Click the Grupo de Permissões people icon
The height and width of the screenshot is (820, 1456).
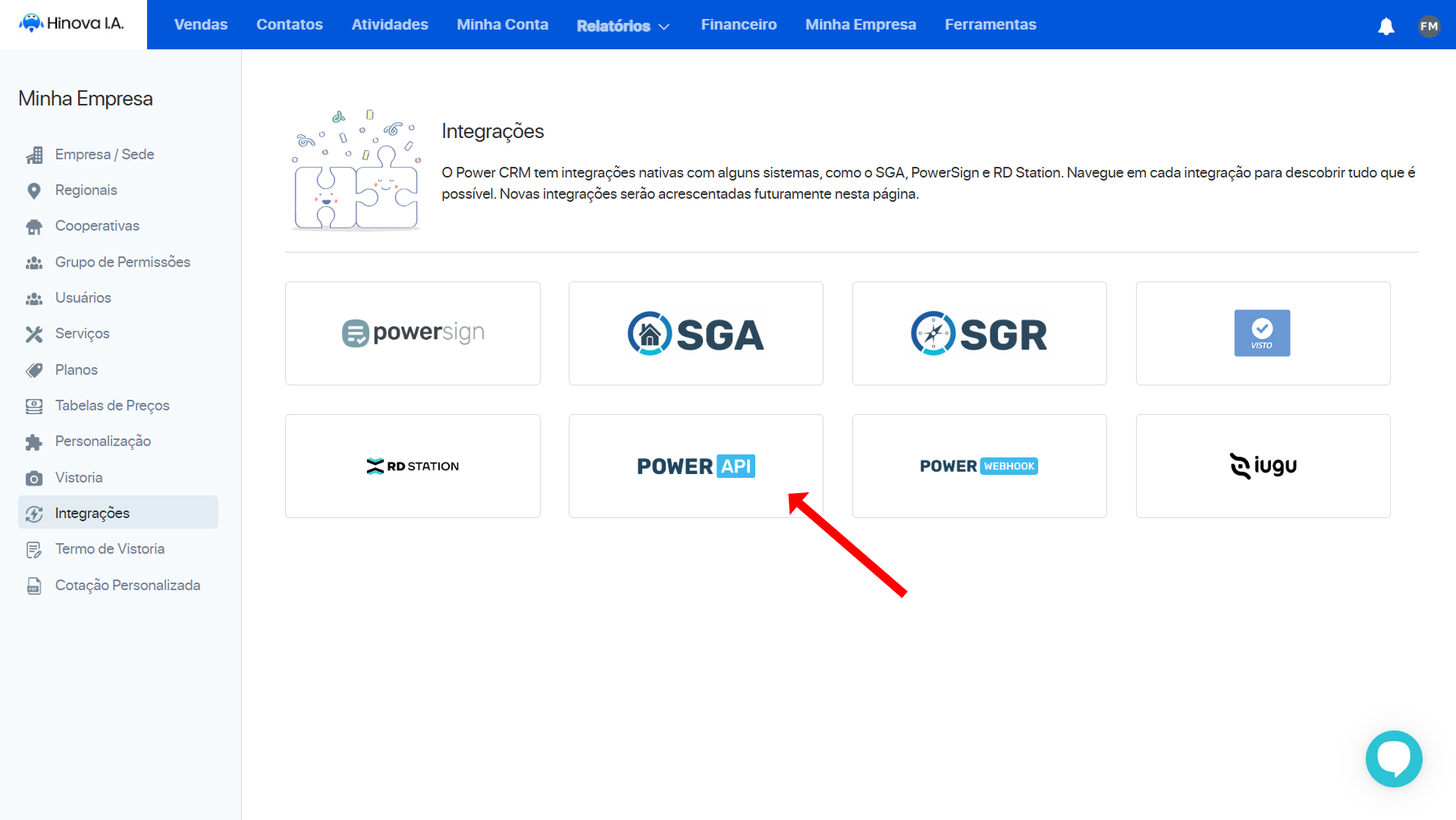34,262
